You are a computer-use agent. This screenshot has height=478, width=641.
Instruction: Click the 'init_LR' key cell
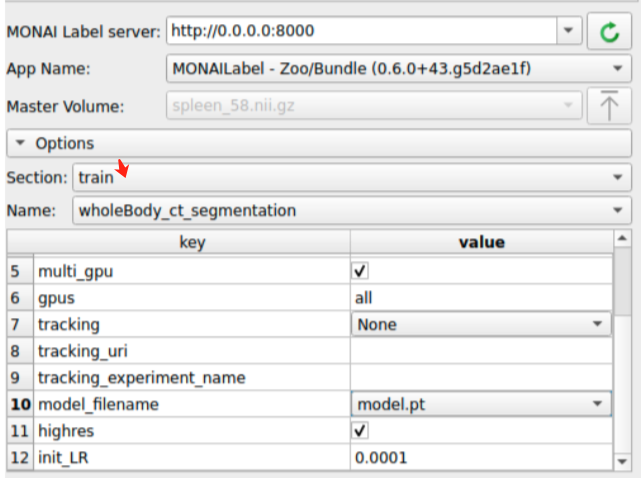(192, 457)
